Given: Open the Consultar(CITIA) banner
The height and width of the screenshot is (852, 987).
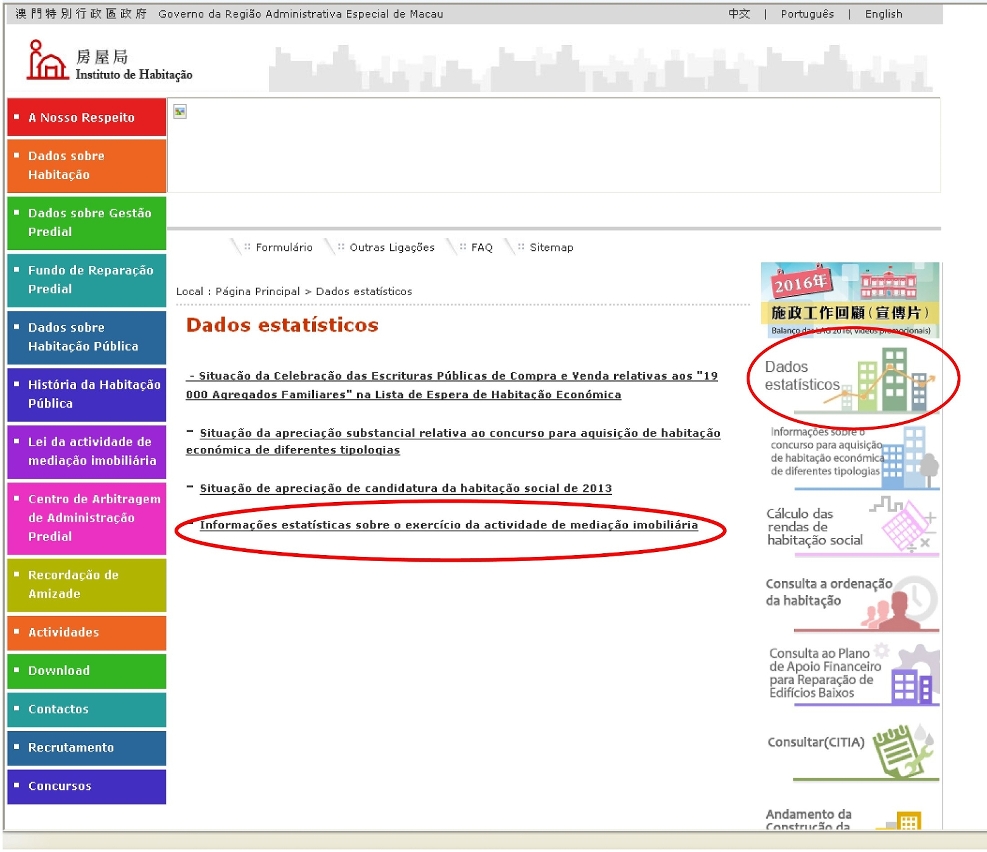Looking at the screenshot, I should (850, 750).
